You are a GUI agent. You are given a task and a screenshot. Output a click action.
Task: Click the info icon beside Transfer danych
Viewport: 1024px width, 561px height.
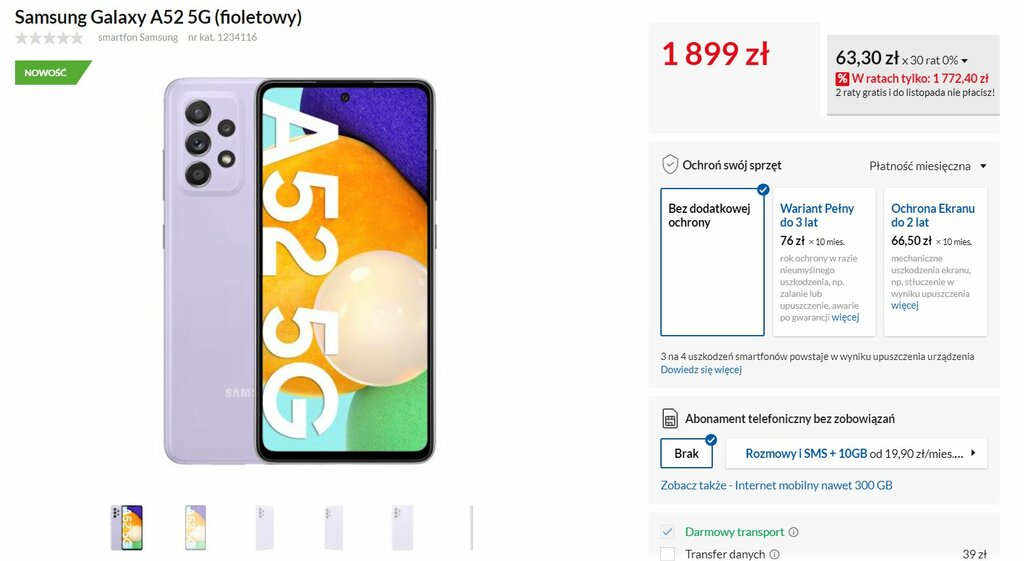click(775, 554)
